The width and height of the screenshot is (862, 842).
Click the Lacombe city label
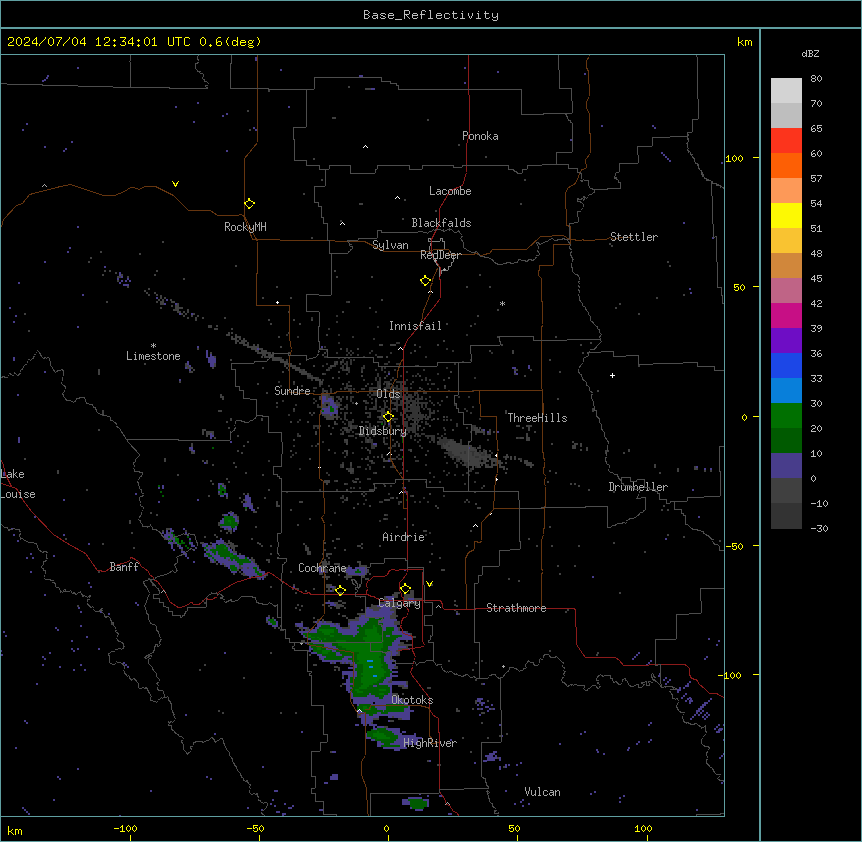(x=450, y=191)
